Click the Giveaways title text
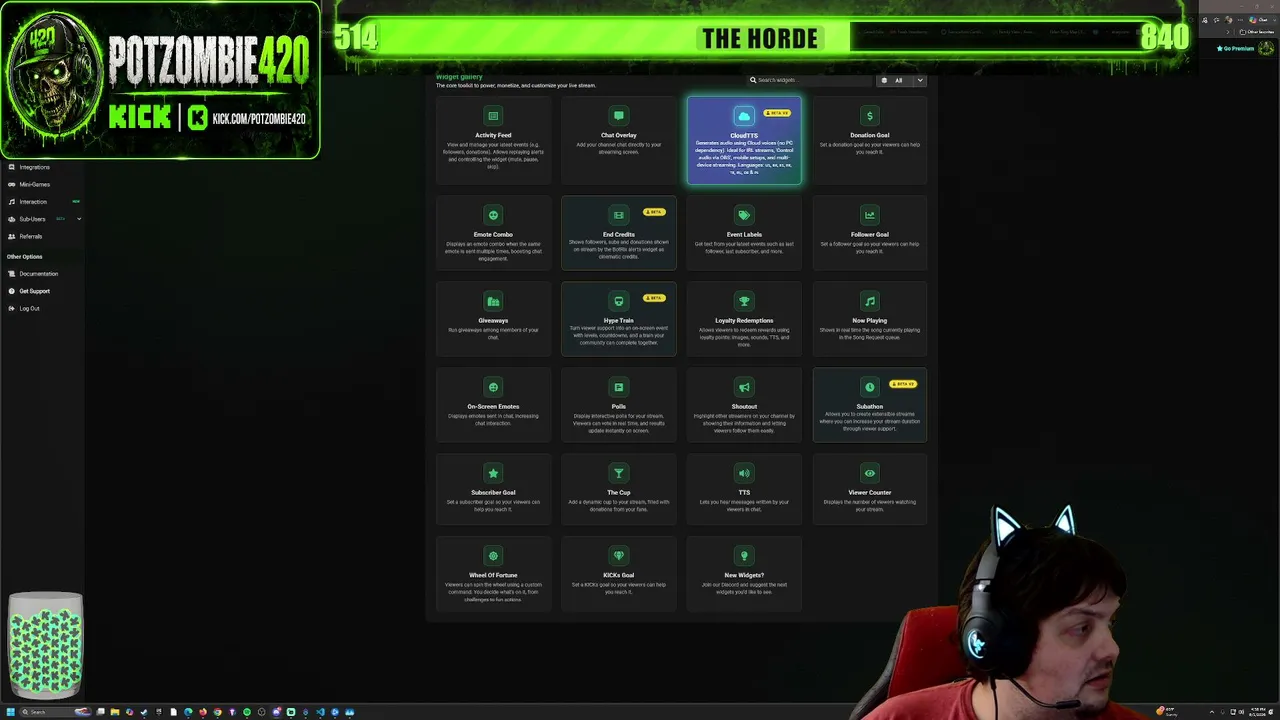The image size is (1280, 720). pos(493,320)
